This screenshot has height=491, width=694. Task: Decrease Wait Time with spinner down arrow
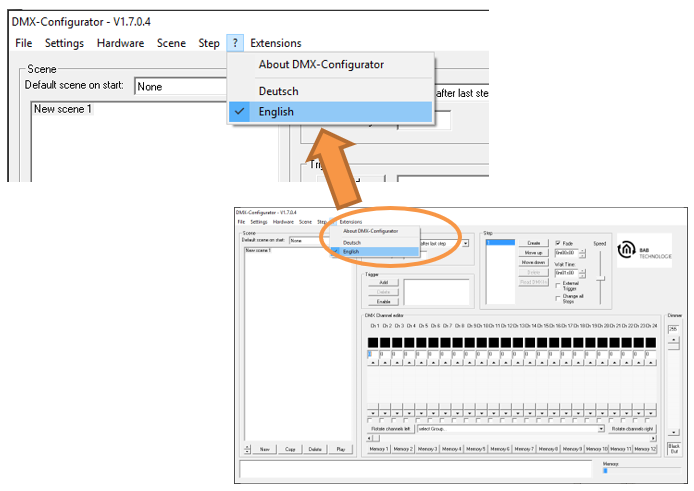pyautogui.click(x=582, y=275)
